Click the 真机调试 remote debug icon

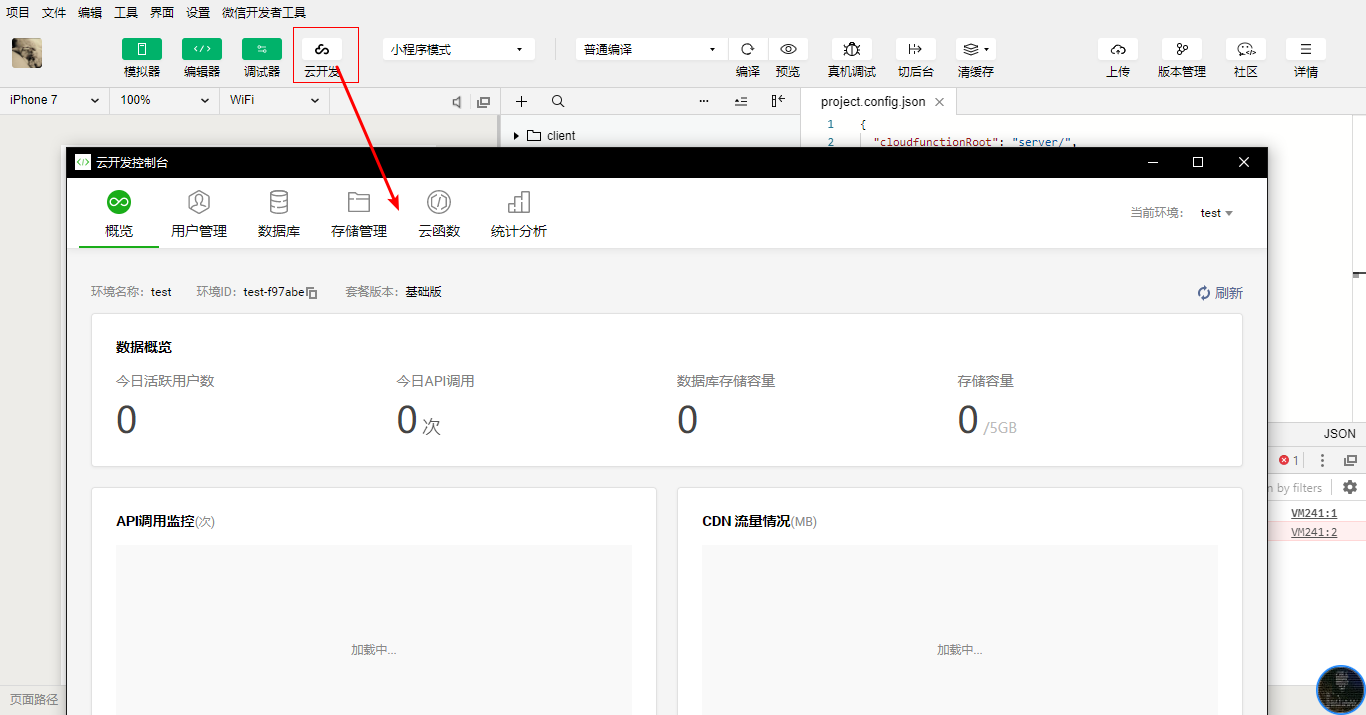coord(851,50)
